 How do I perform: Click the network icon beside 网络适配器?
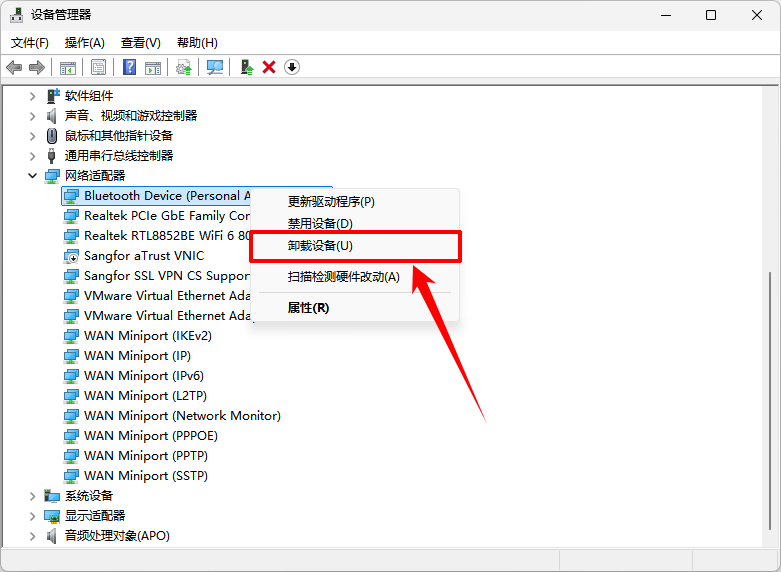click(x=52, y=176)
